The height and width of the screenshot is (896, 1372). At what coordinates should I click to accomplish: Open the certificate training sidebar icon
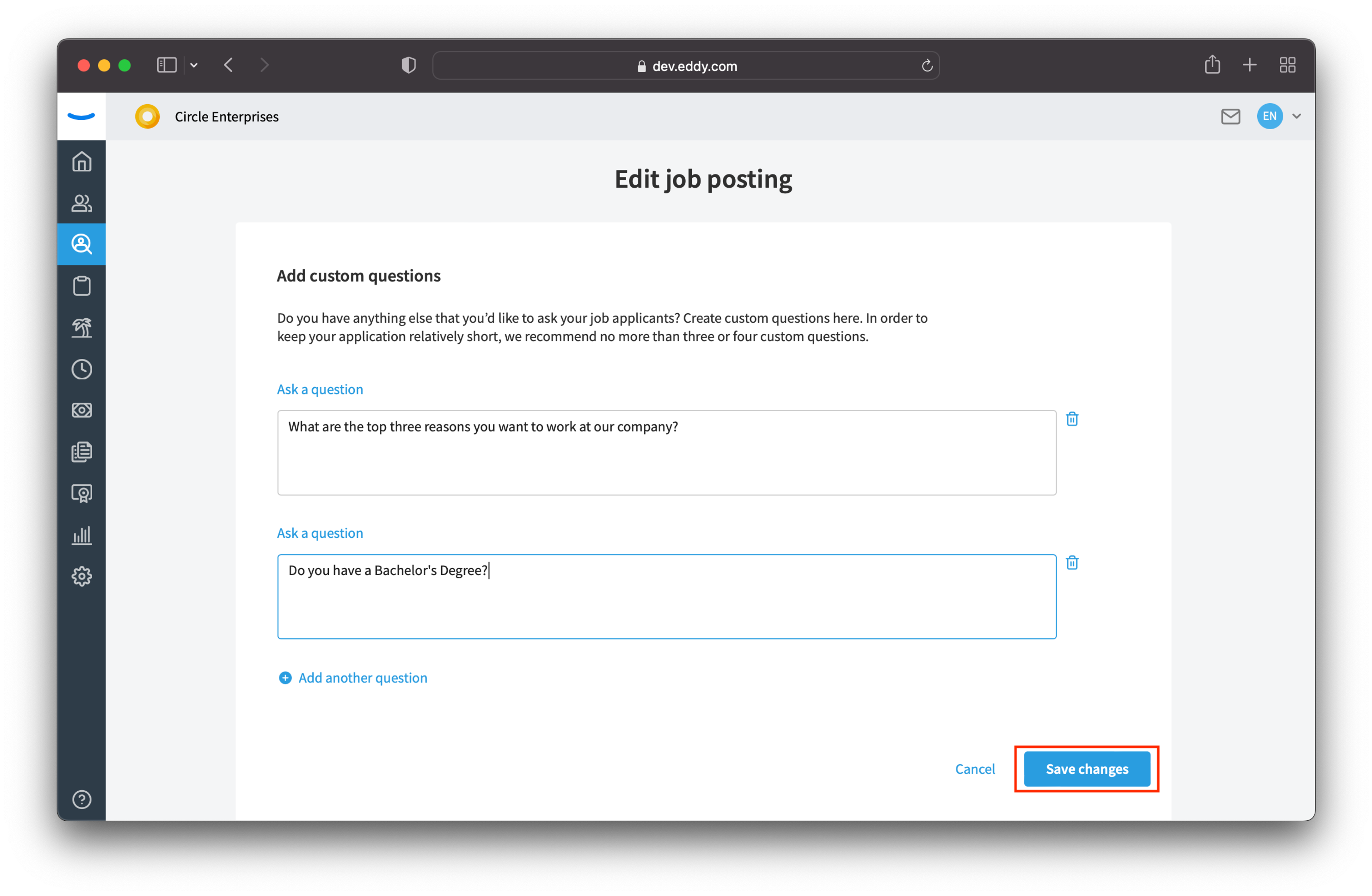pos(81,493)
